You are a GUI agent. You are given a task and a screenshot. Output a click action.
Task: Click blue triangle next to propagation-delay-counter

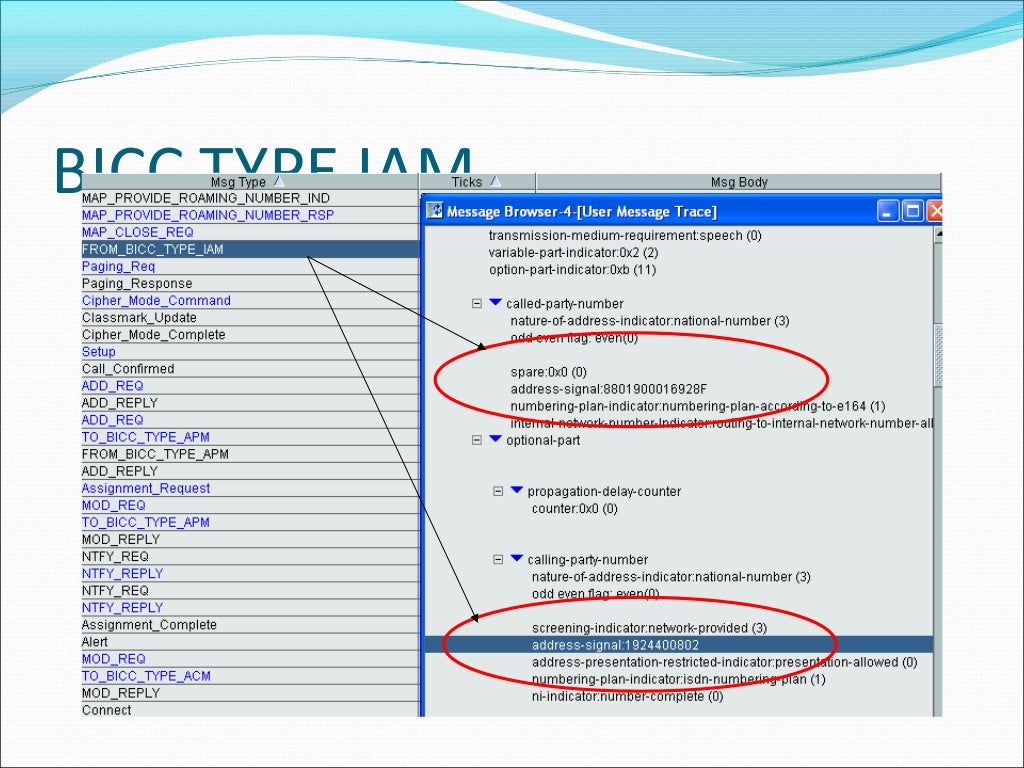tap(517, 490)
